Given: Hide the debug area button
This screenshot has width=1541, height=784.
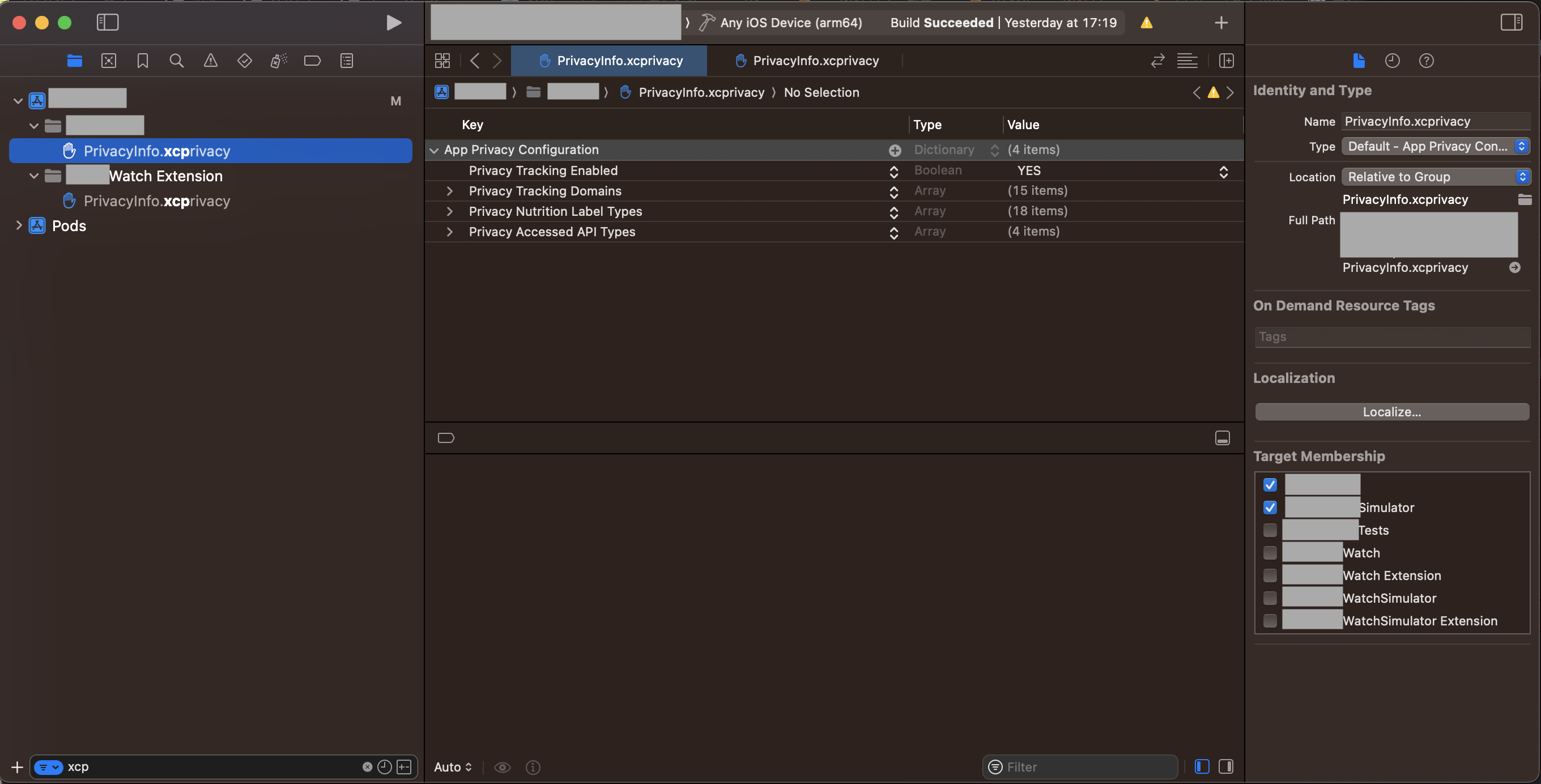Looking at the screenshot, I should pos(1222,438).
